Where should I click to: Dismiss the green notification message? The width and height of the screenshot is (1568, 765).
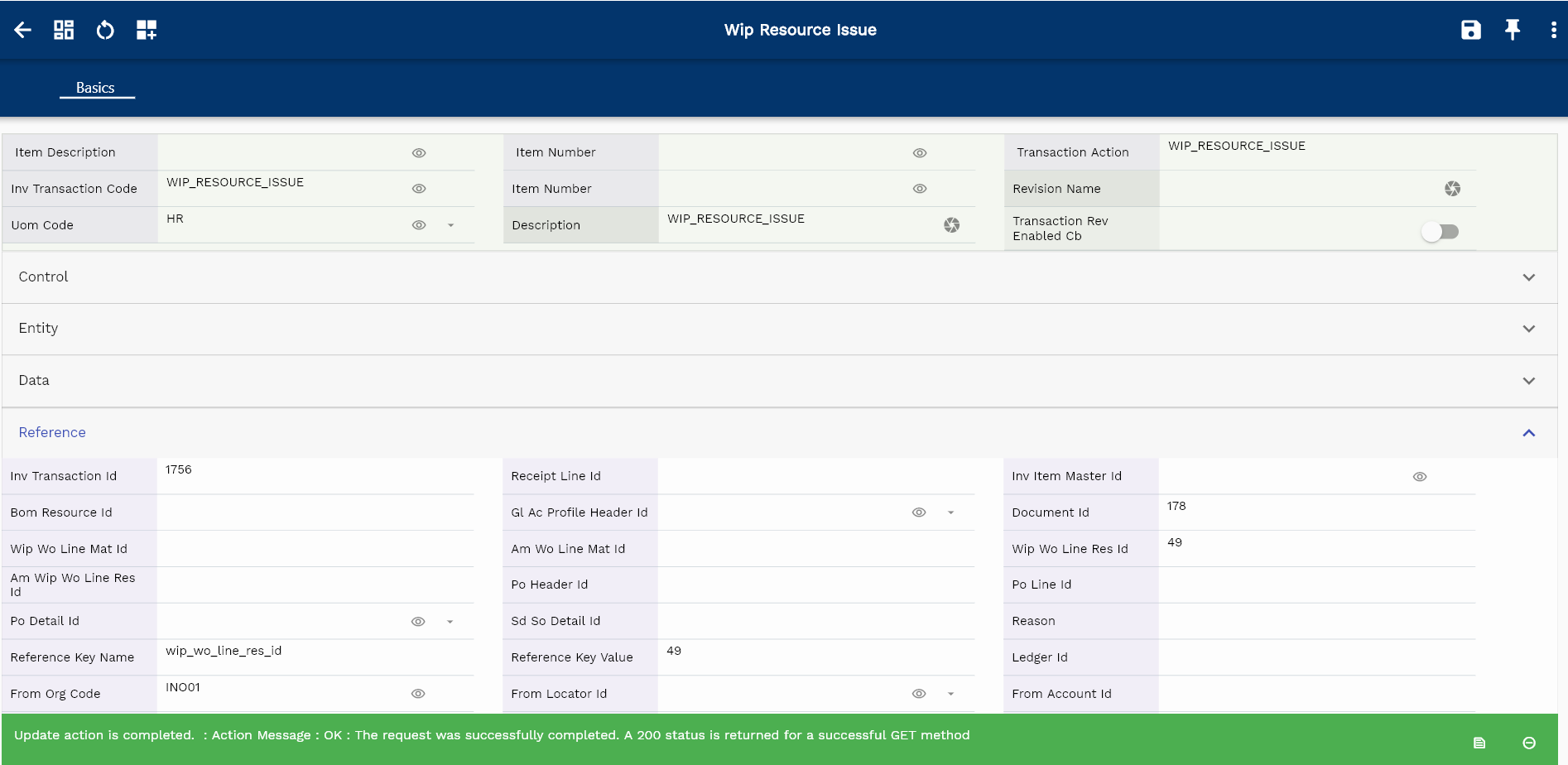point(1529,743)
